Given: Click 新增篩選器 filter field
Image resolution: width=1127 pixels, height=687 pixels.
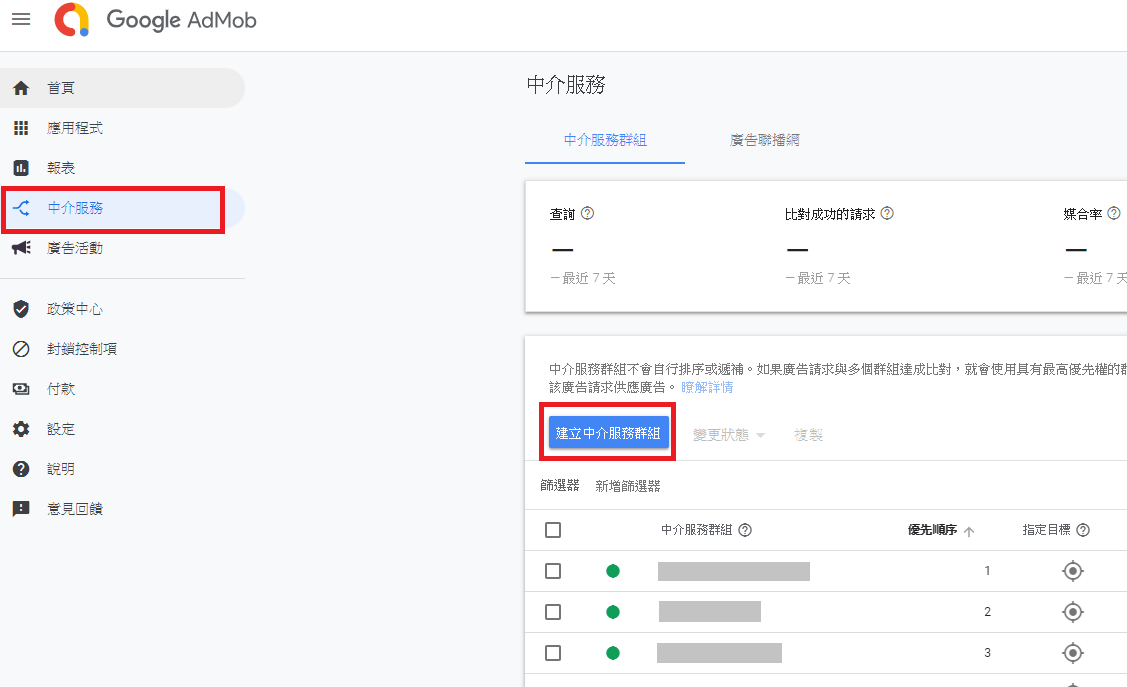Looking at the screenshot, I should [x=627, y=487].
